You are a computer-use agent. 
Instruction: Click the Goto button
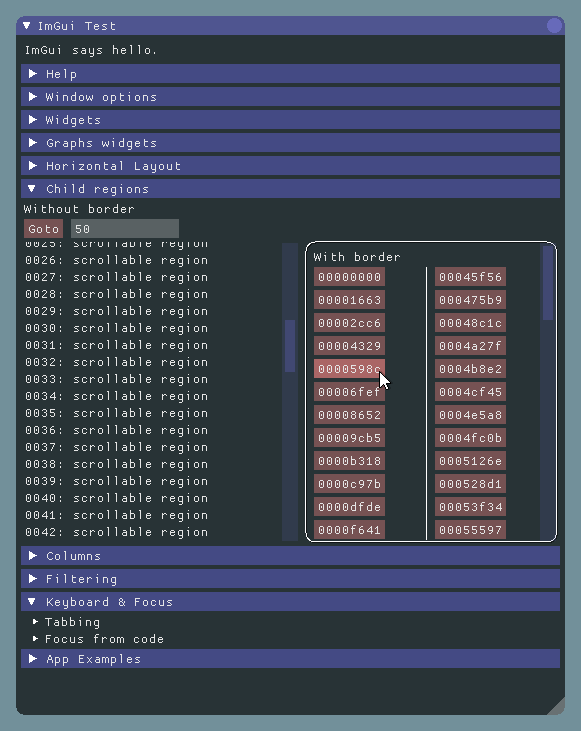point(43,229)
